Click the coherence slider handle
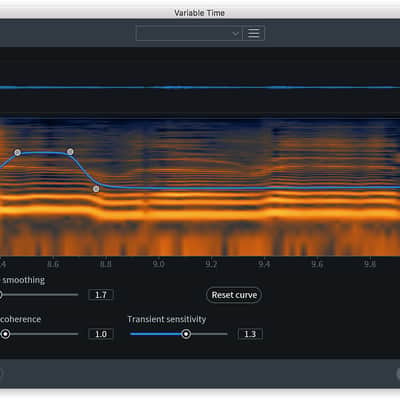 coord(5,334)
